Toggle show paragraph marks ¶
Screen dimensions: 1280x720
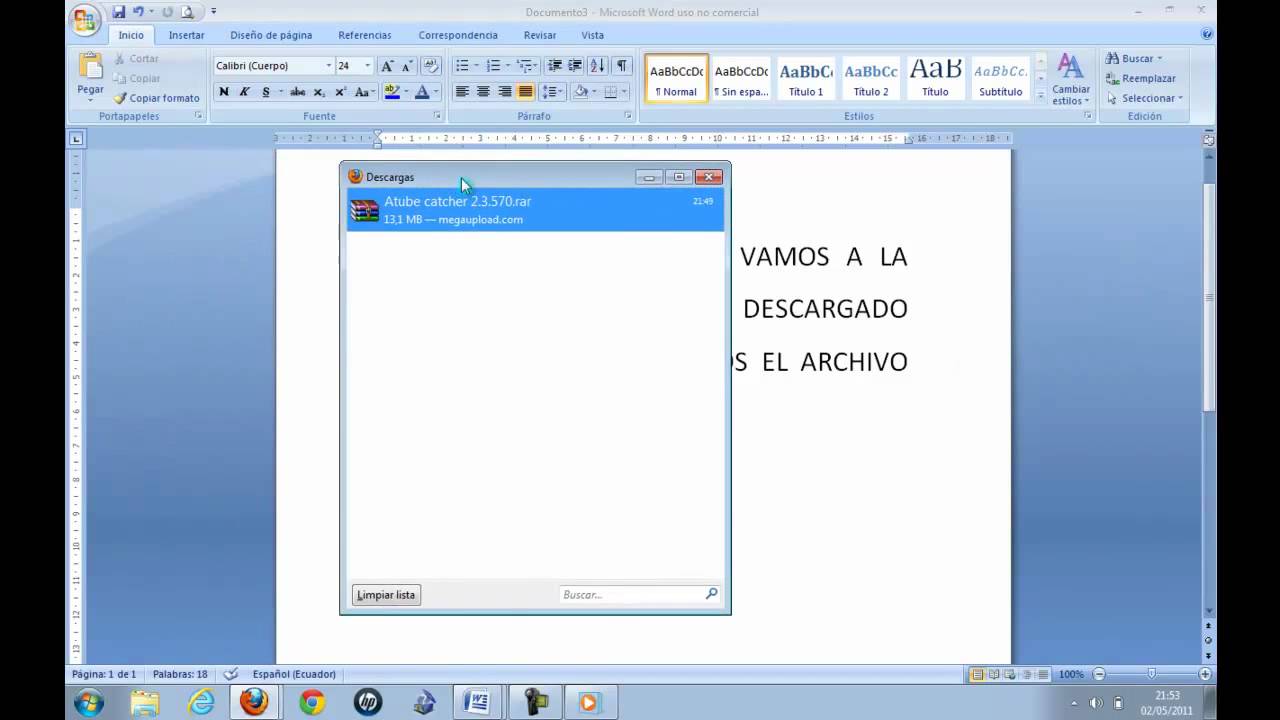click(x=622, y=66)
